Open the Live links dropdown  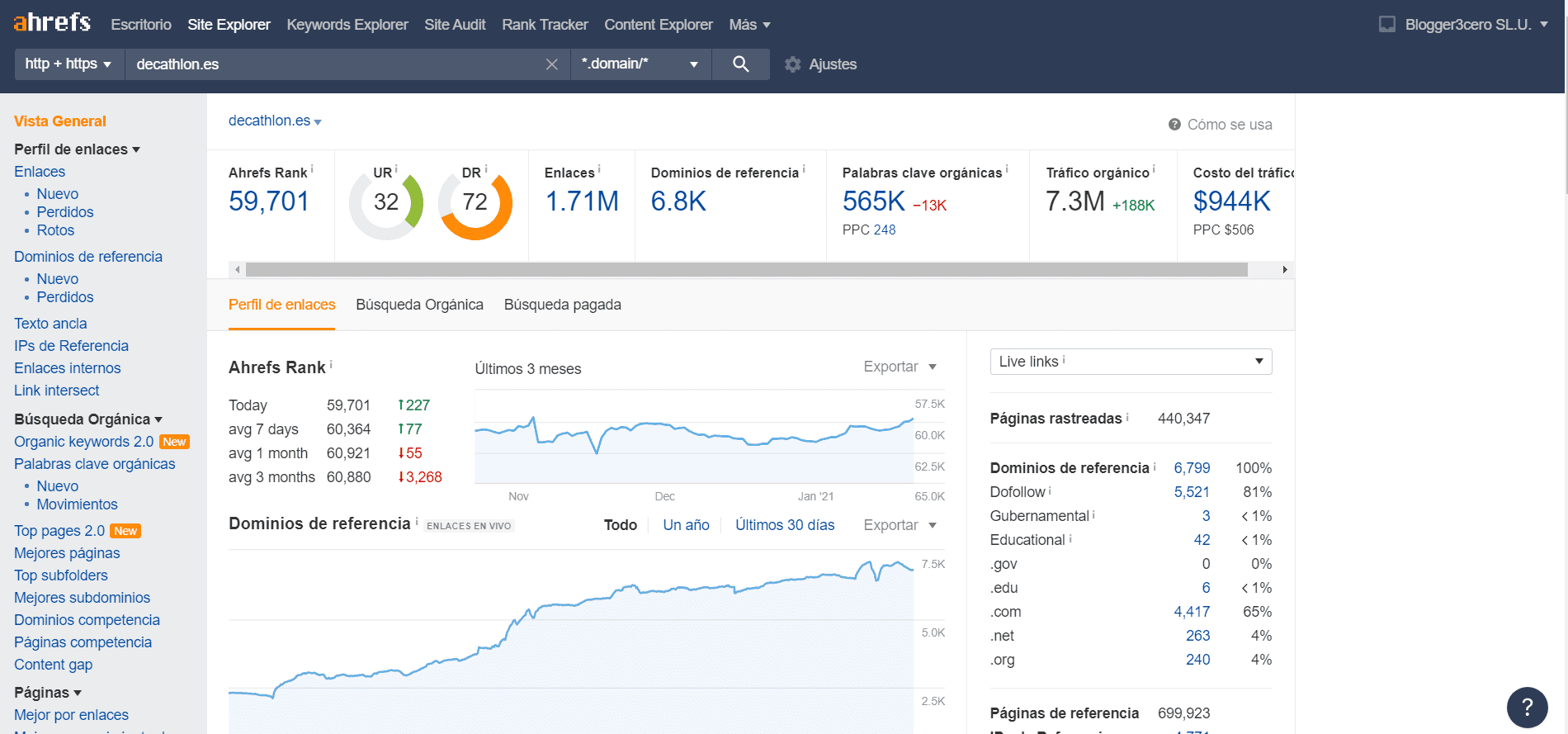pyautogui.click(x=1131, y=362)
